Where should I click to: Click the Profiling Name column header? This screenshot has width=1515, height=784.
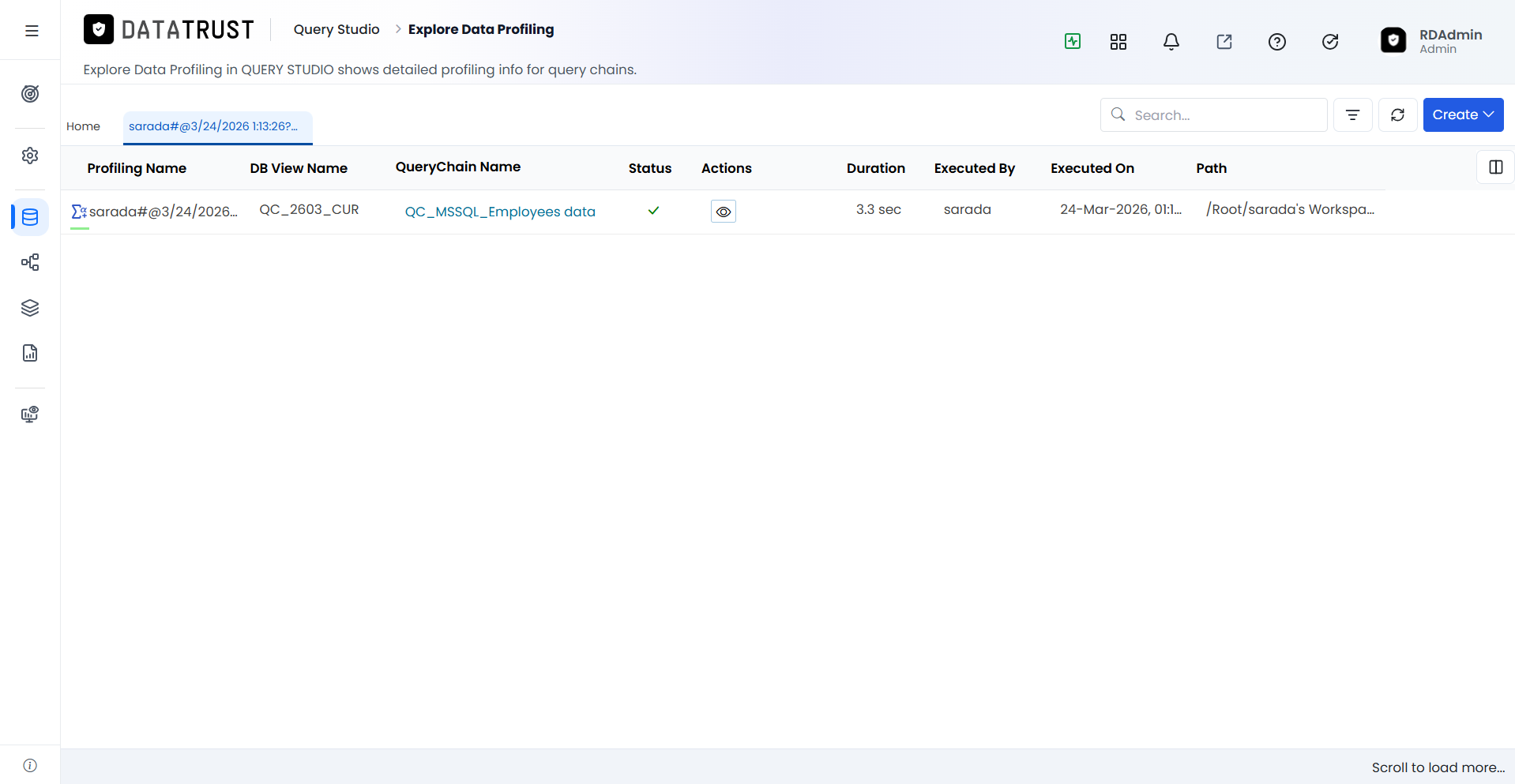point(137,168)
